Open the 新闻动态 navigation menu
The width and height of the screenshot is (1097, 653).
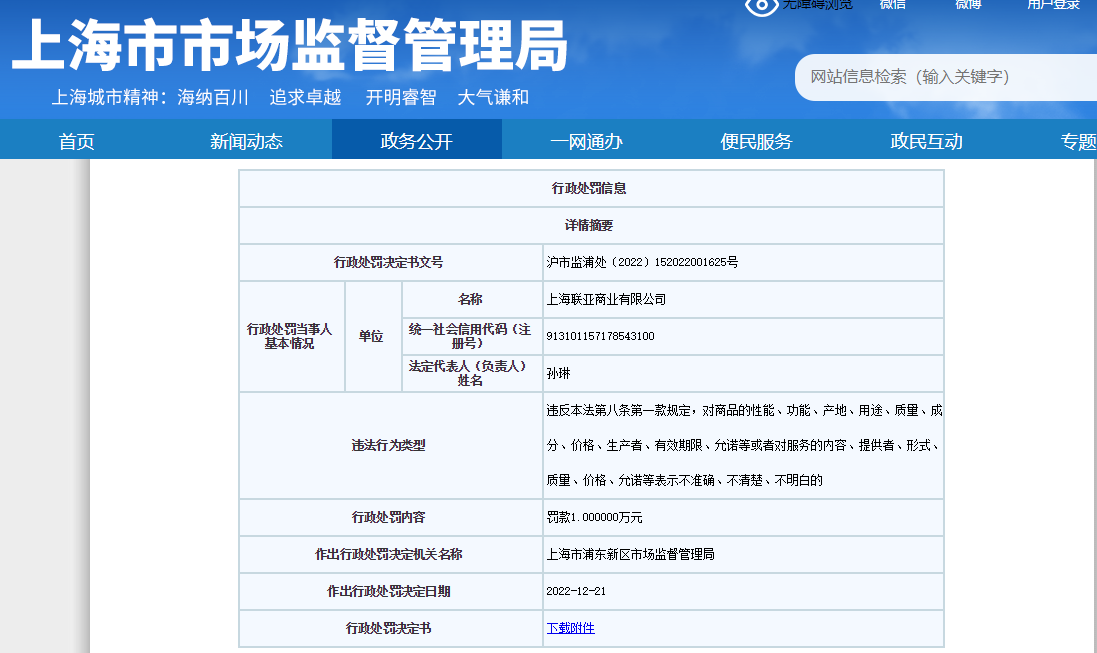[x=246, y=141]
